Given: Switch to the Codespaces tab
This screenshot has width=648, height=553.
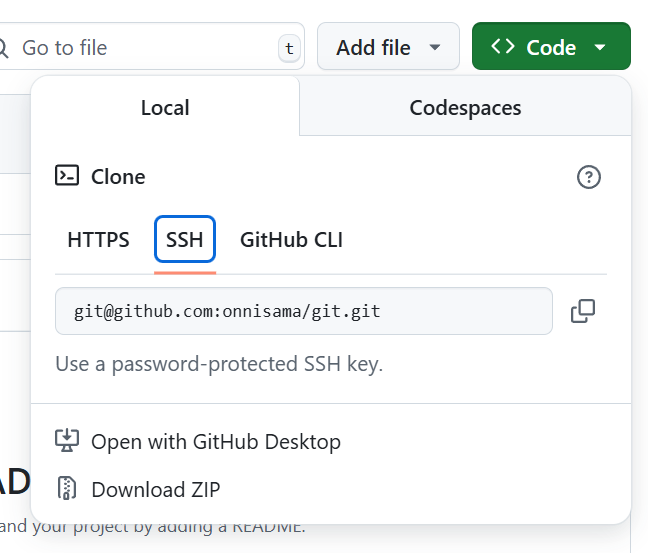Looking at the screenshot, I should [x=465, y=108].
